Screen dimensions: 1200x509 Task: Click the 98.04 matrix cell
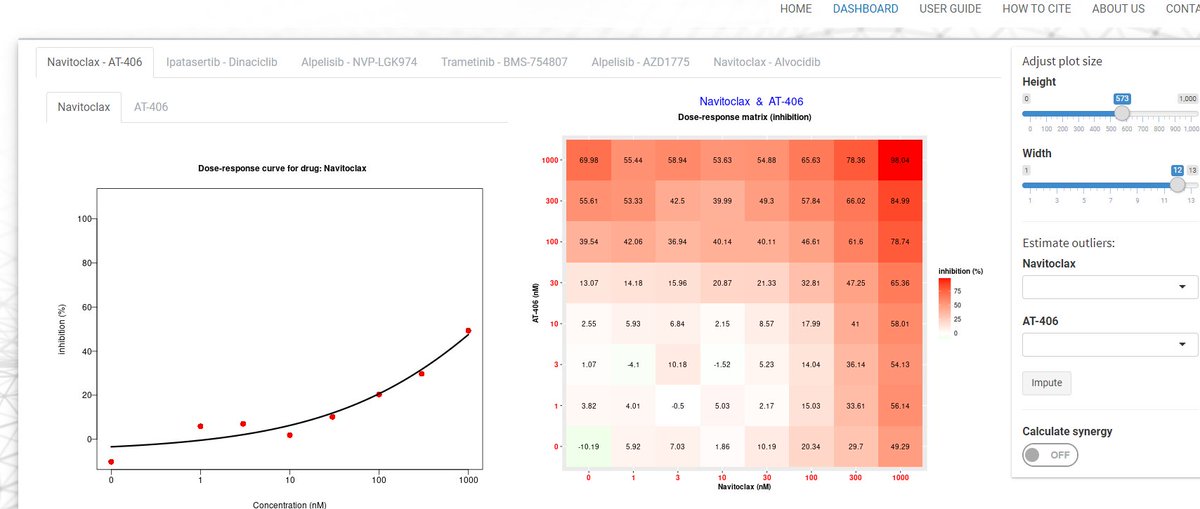pos(902,160)
